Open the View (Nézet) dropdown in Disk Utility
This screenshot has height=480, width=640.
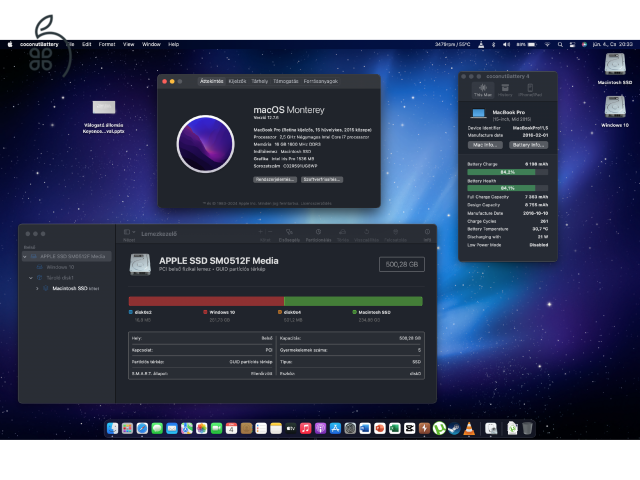coord(129,232)
